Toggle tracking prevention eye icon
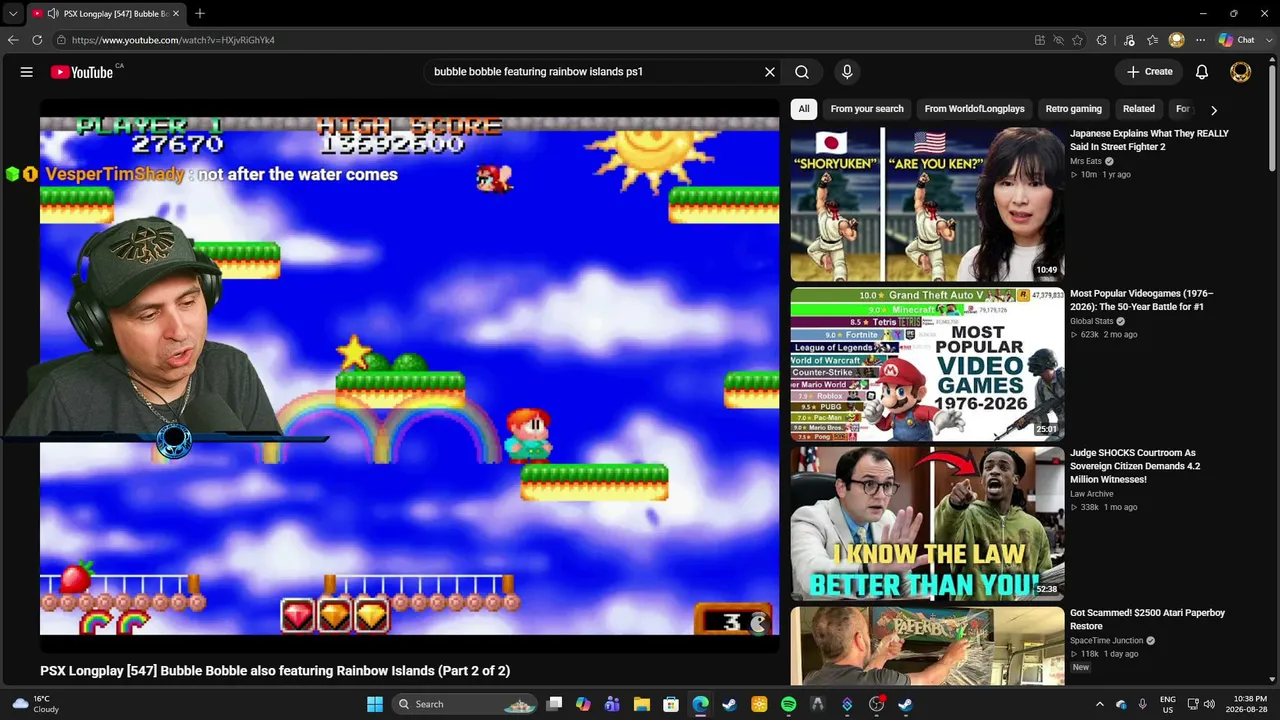1280x720 pixels. [x=1059, y=40]
